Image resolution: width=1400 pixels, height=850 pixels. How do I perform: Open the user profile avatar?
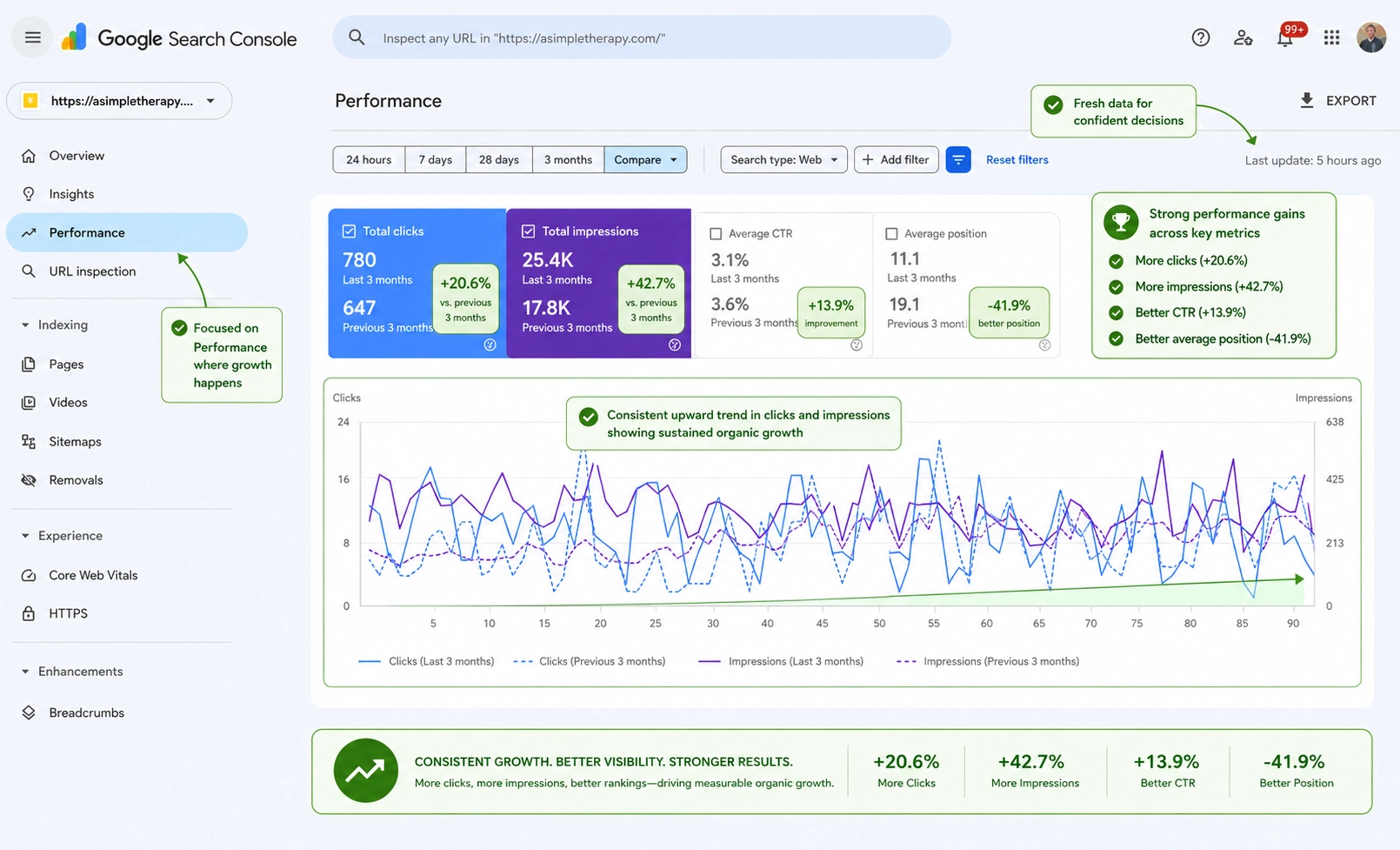point(1371,37)
